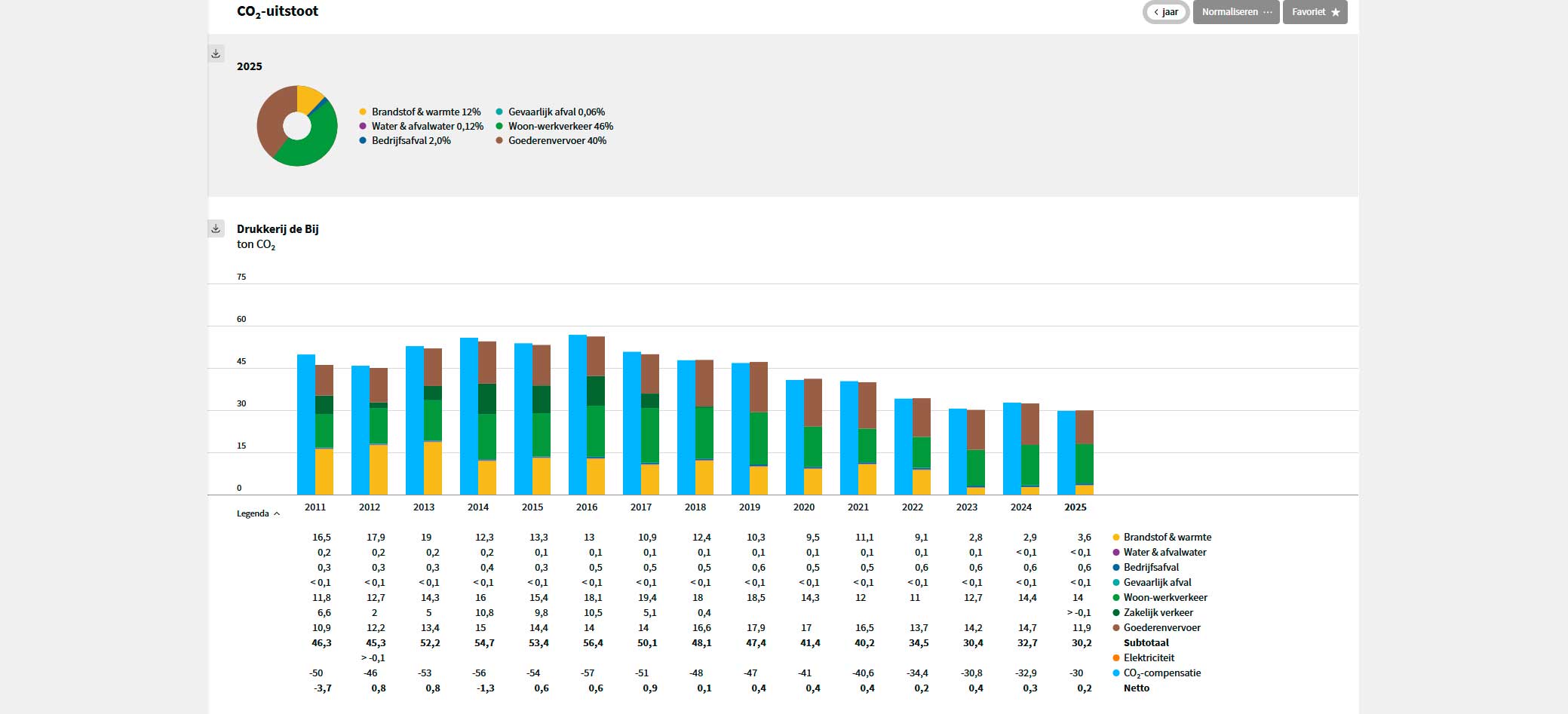Select Goederenvervoer 40% in pie legend
The image size is (1568, 714).
tap(551, 141)
